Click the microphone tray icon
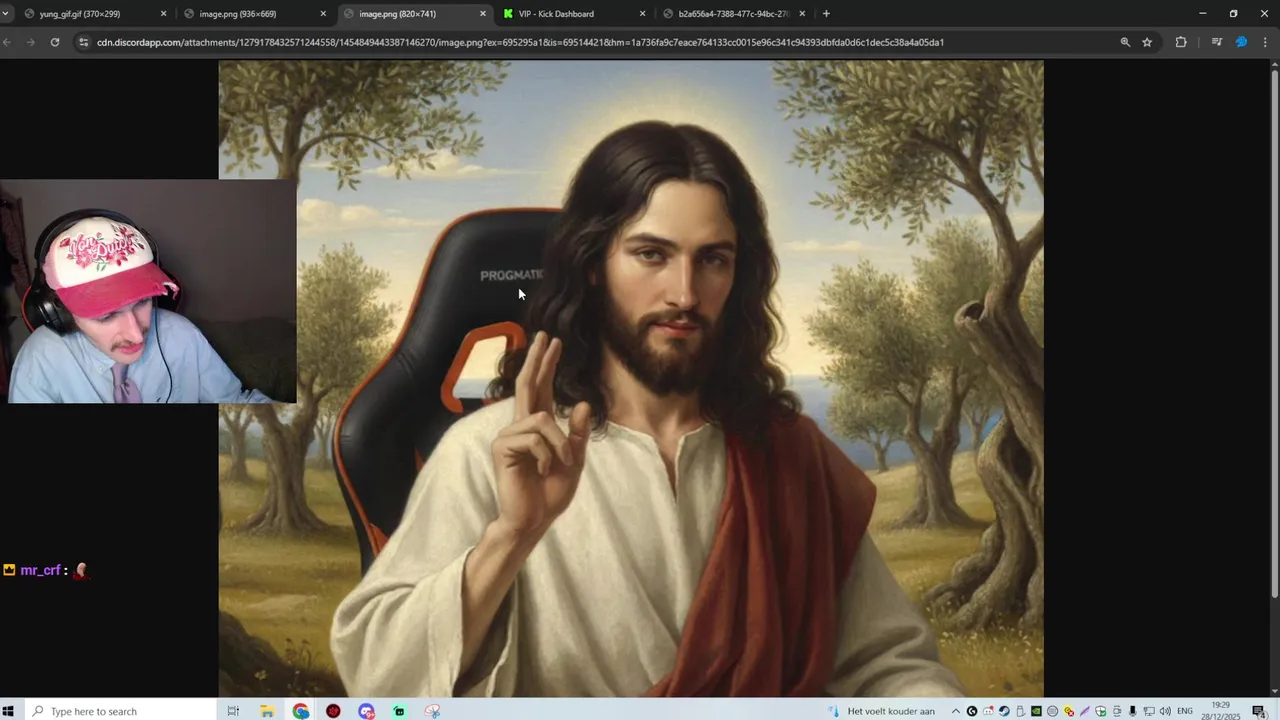 tap(1132, 711)
